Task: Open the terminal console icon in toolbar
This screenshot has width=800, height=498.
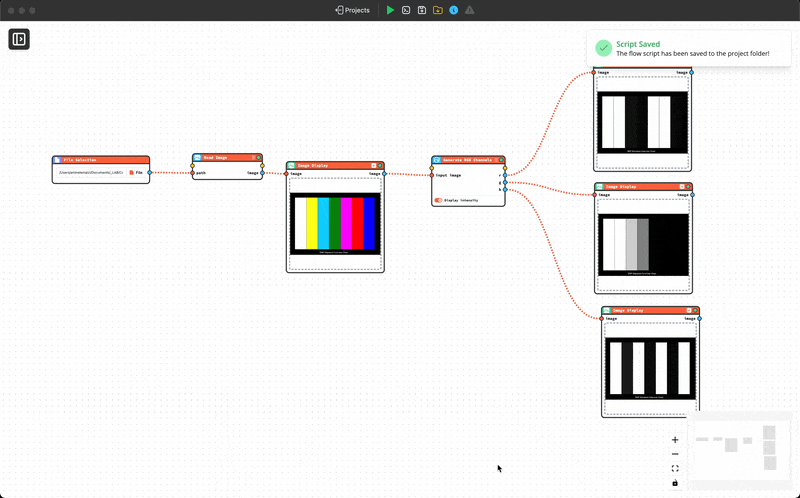Action: click(406, 10)
